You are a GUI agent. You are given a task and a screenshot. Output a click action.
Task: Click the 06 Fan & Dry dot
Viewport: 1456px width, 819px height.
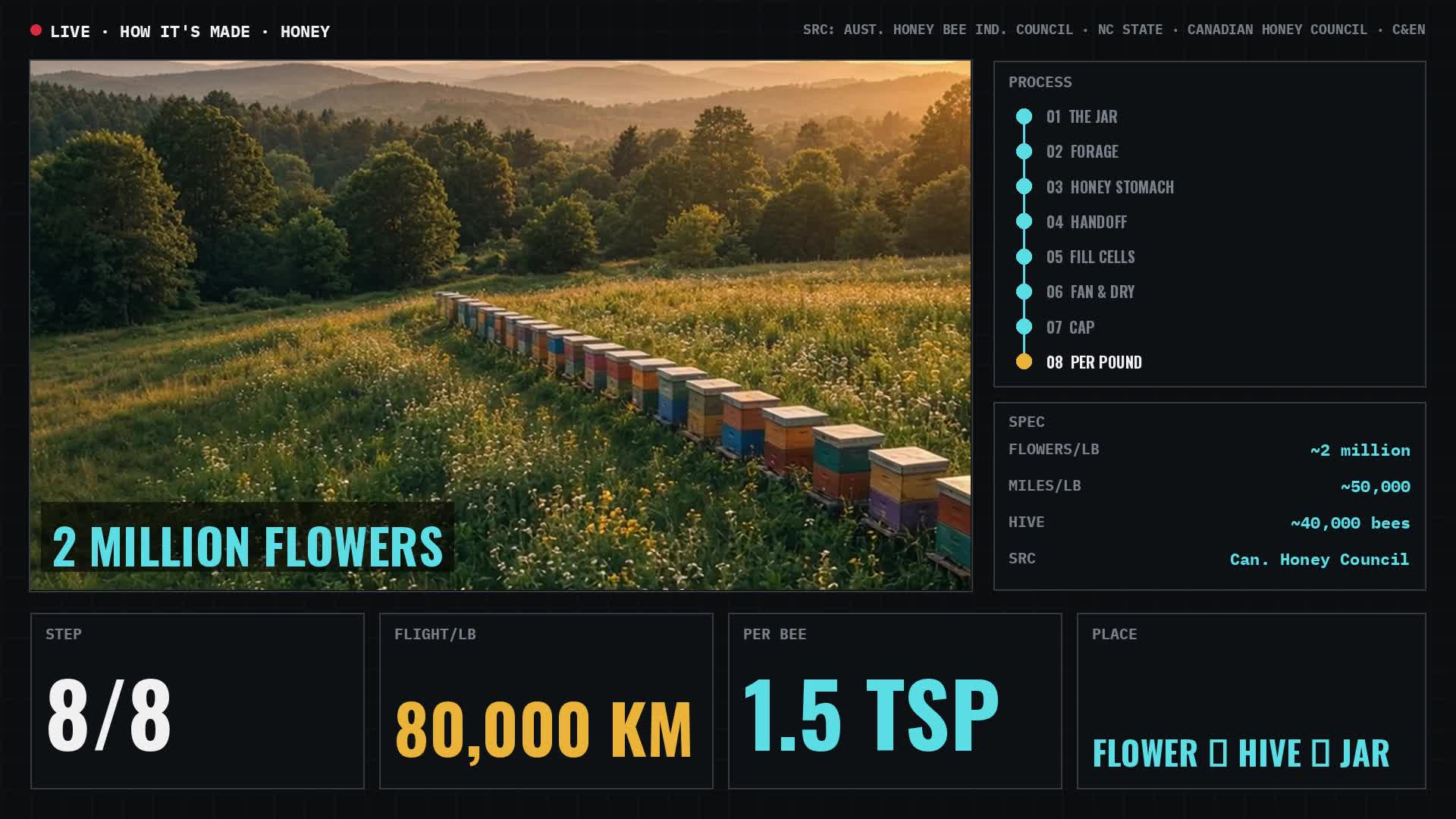click(1024, 292)
